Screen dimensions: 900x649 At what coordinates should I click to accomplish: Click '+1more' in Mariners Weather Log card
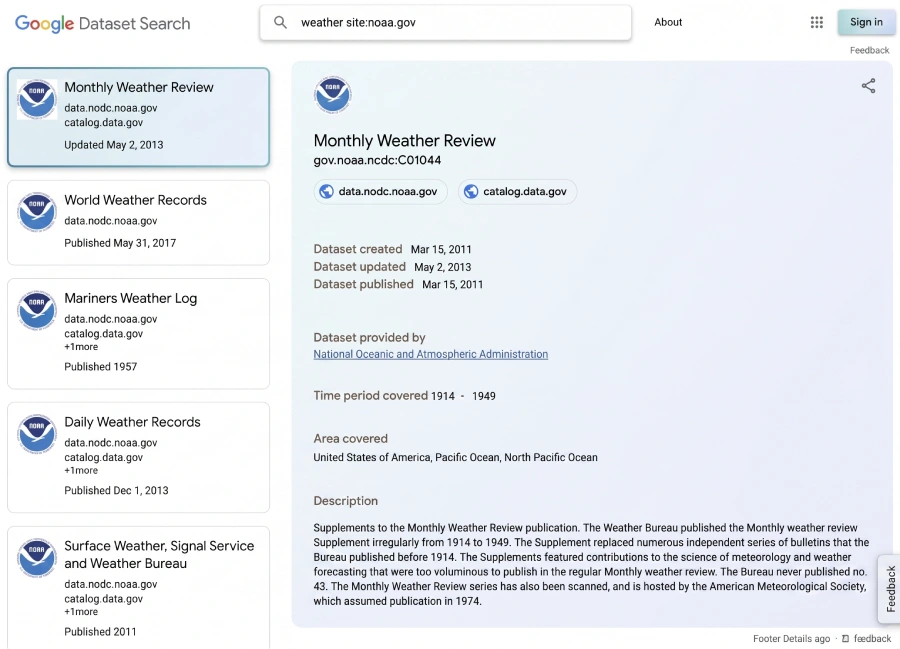[81, 347]
